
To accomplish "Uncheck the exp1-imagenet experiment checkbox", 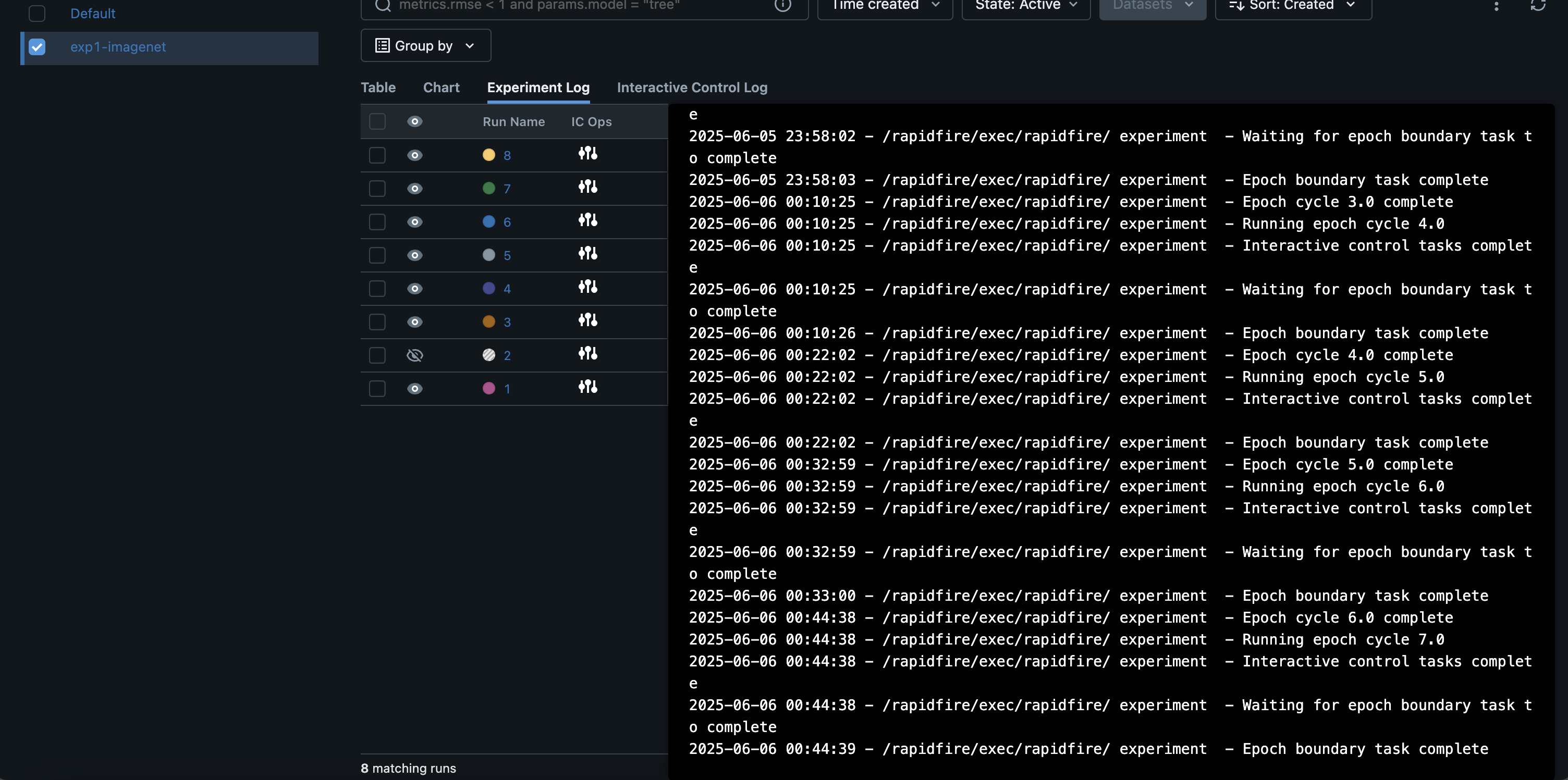I will pos(37,47).
